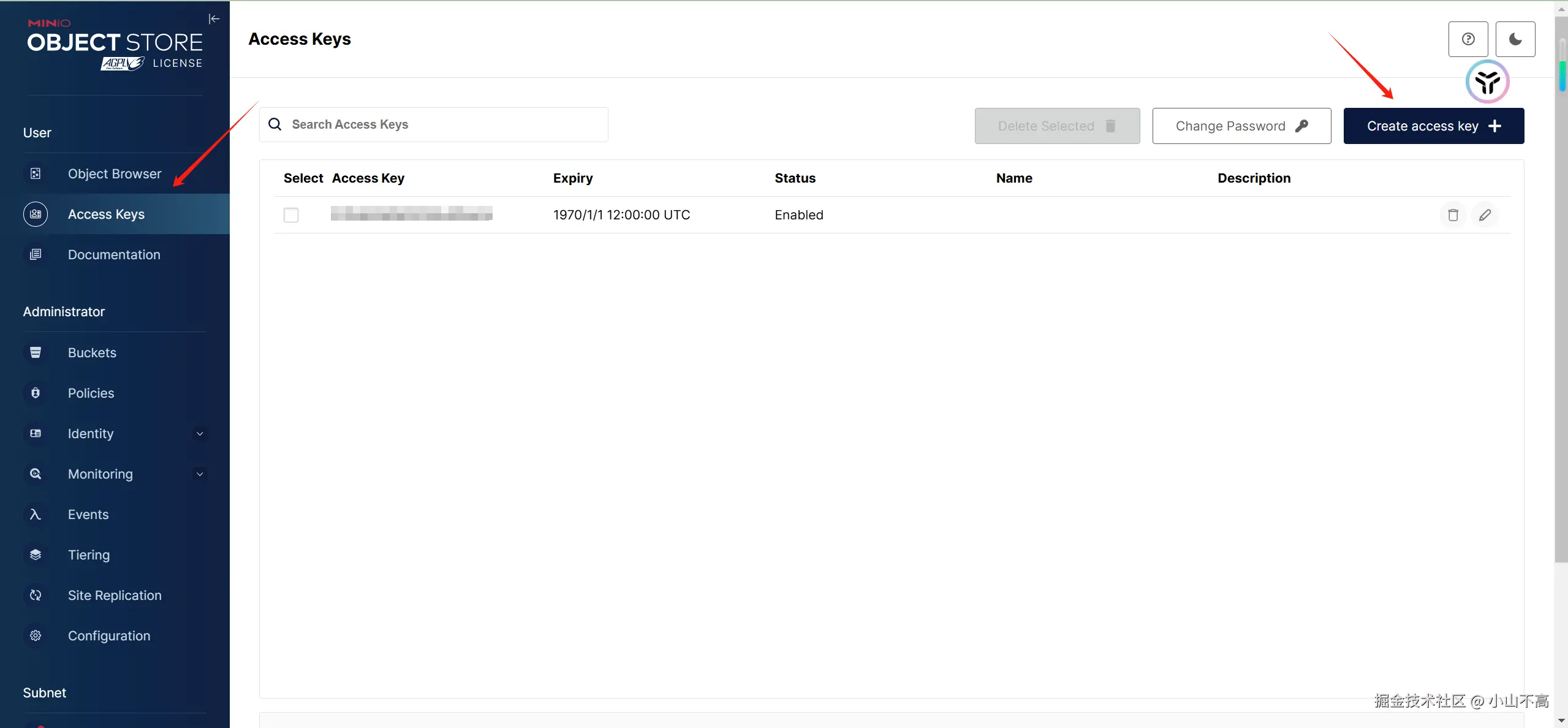Open Documentation in sidebar

[x=114, y=255]
